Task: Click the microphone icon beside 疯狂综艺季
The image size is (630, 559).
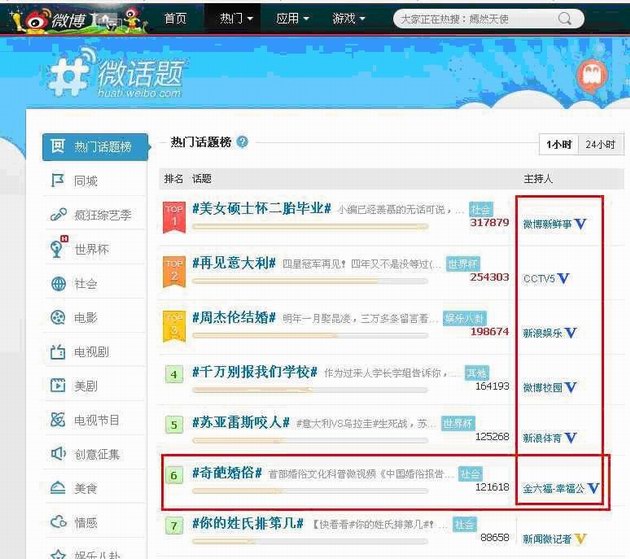Action: [x=58, y=215]
